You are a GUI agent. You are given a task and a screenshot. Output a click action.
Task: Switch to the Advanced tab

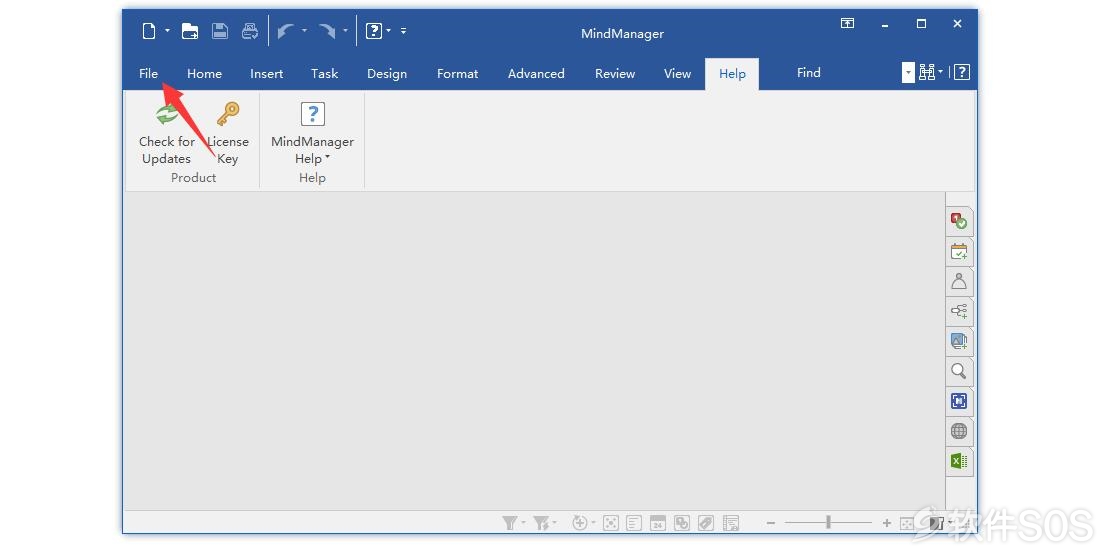click(536, 74)
